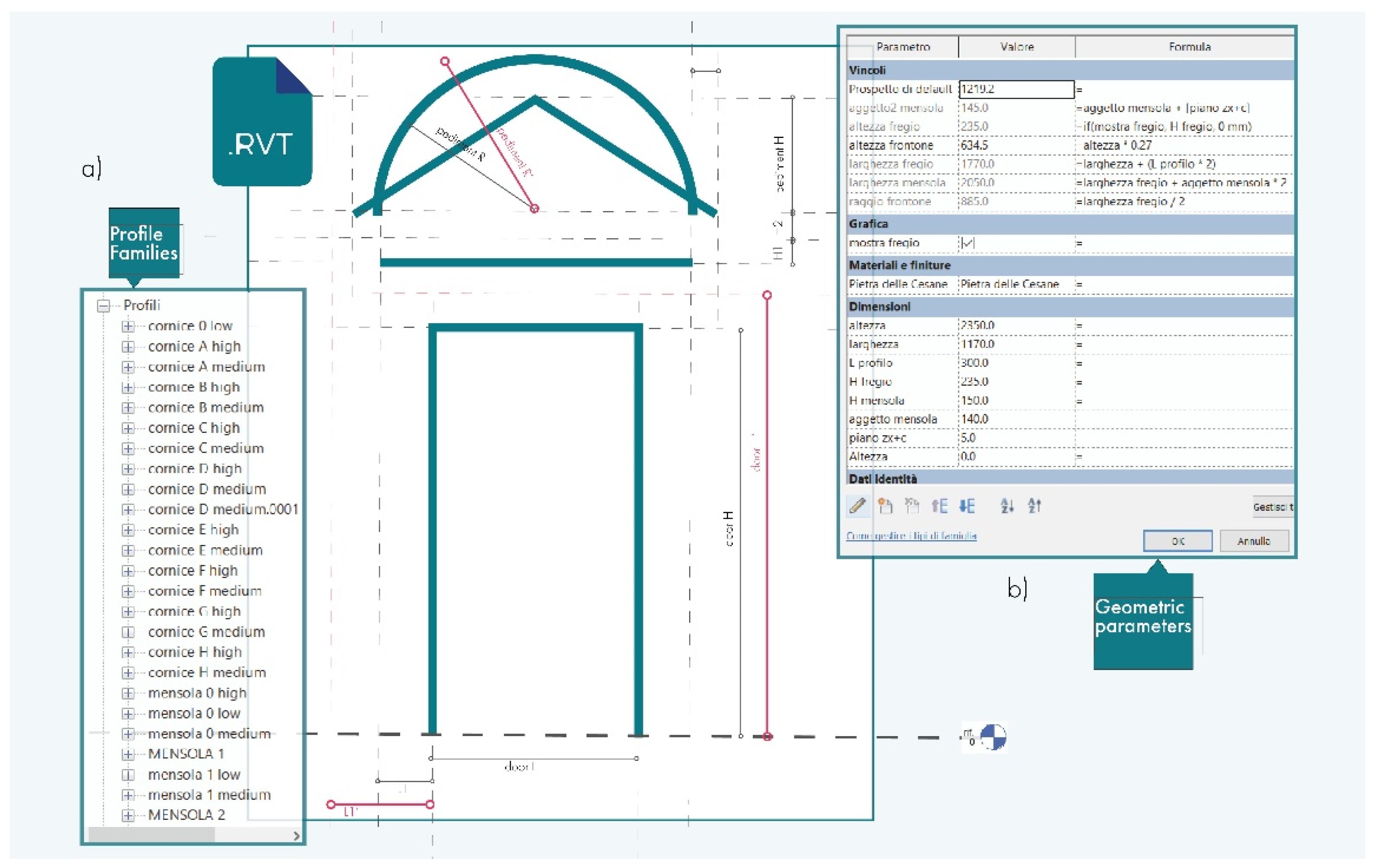
Task: Open the family types help link
Action: [911, 536]
